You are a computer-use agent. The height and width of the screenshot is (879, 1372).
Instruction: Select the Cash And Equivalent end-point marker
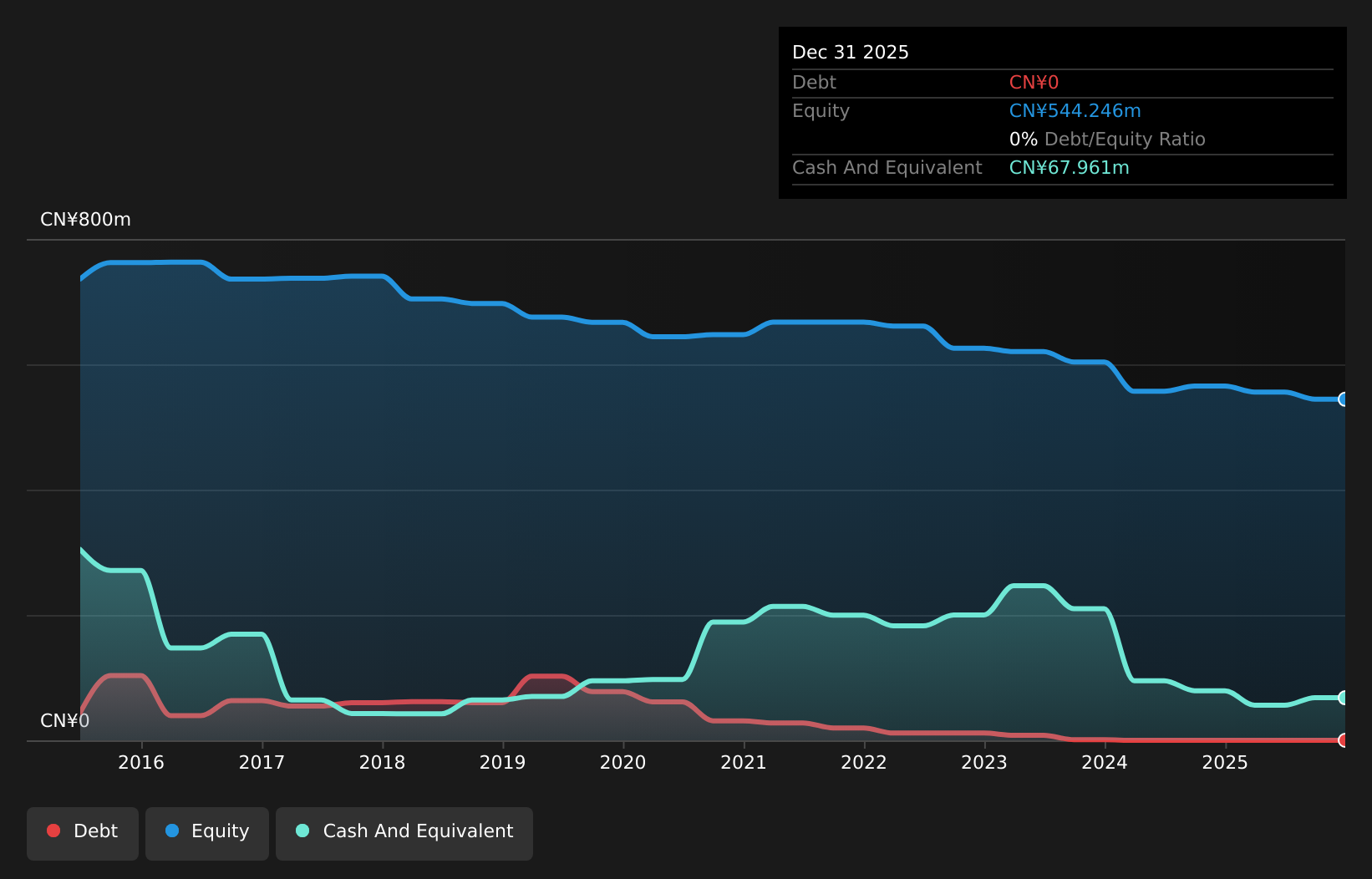1344,698
